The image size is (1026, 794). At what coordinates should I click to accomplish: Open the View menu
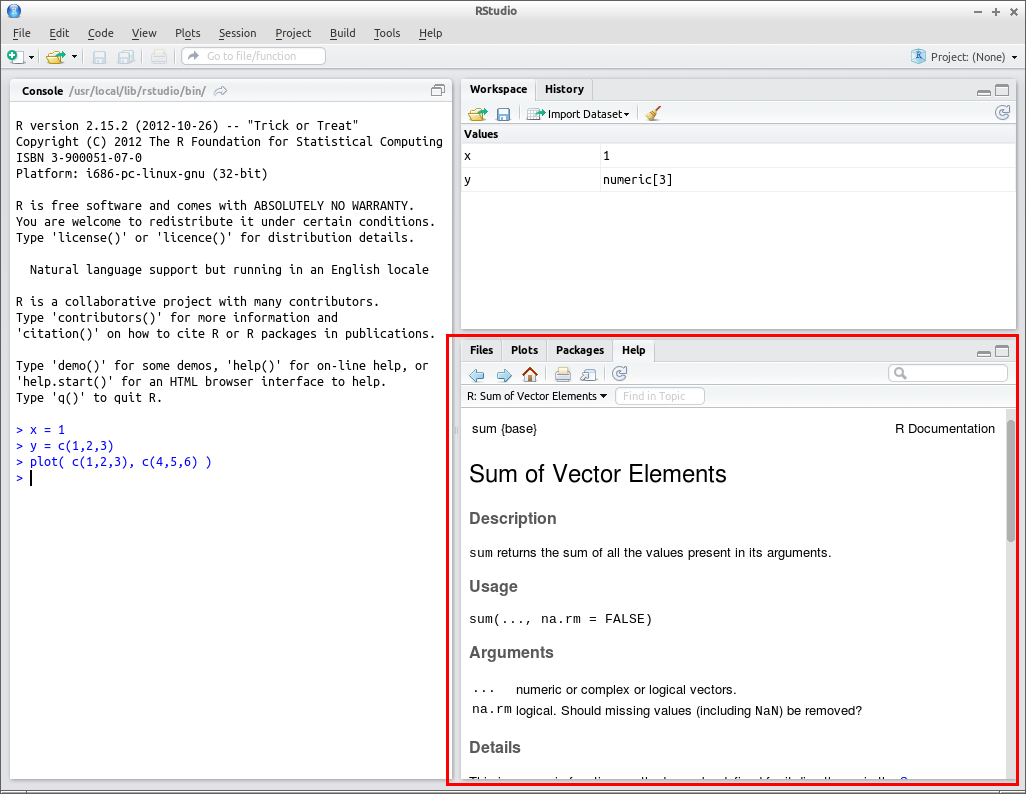click(x=144, y=33)
